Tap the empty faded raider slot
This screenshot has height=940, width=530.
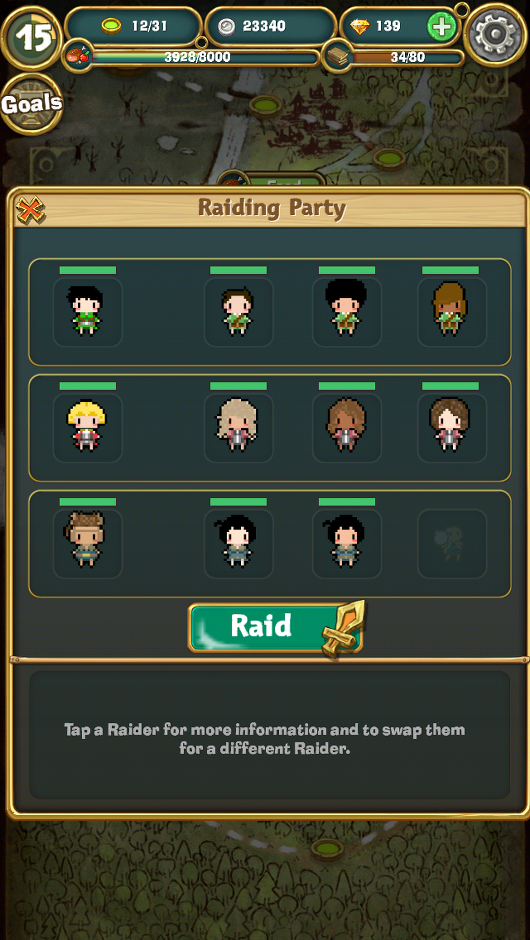451,544
